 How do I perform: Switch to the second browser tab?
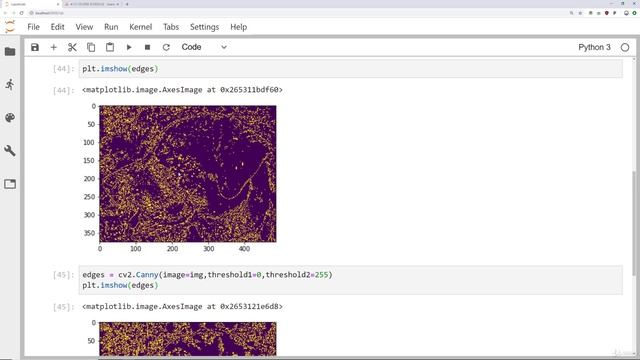click(x=92, y=4)
